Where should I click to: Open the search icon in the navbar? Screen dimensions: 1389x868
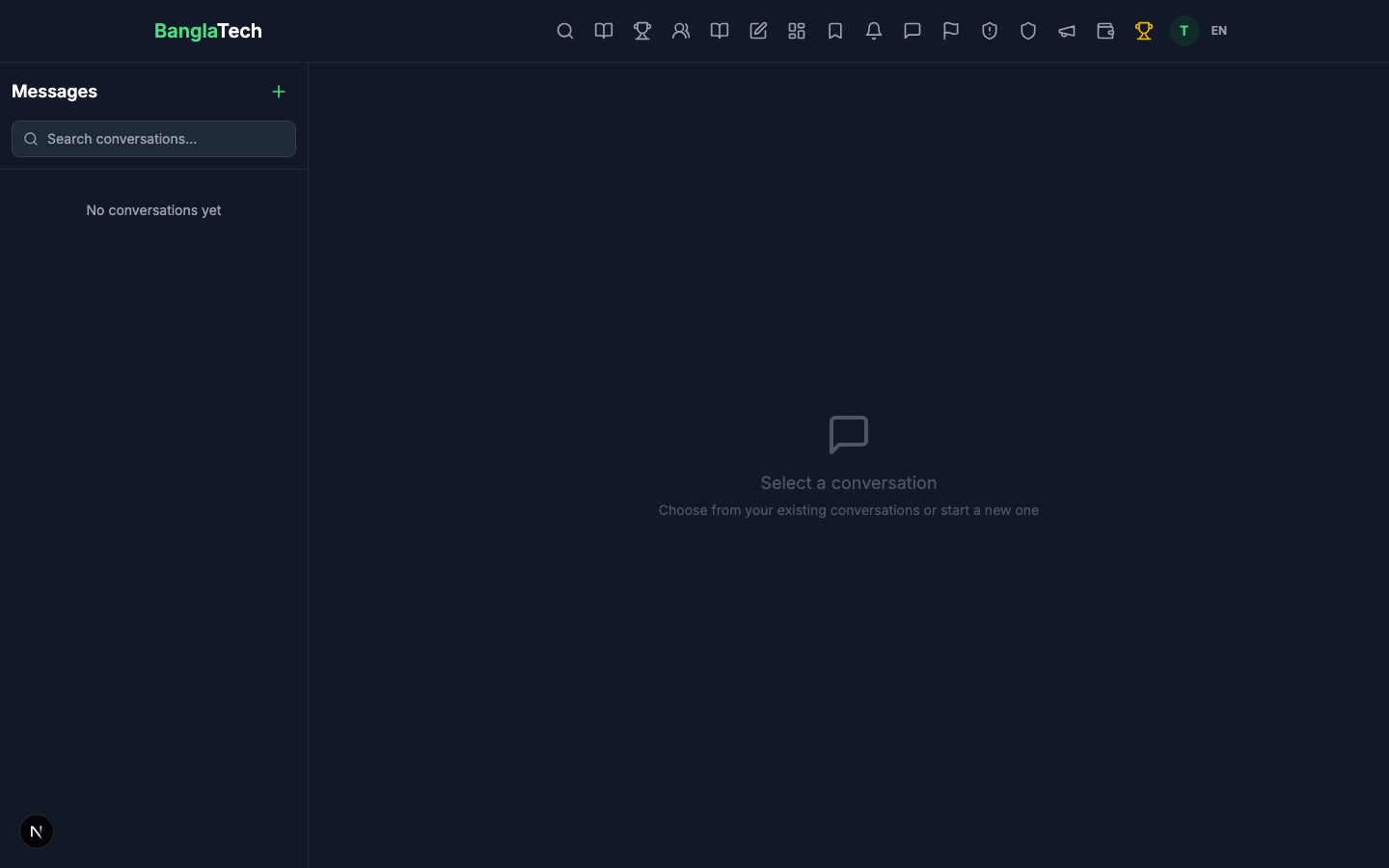565,31
